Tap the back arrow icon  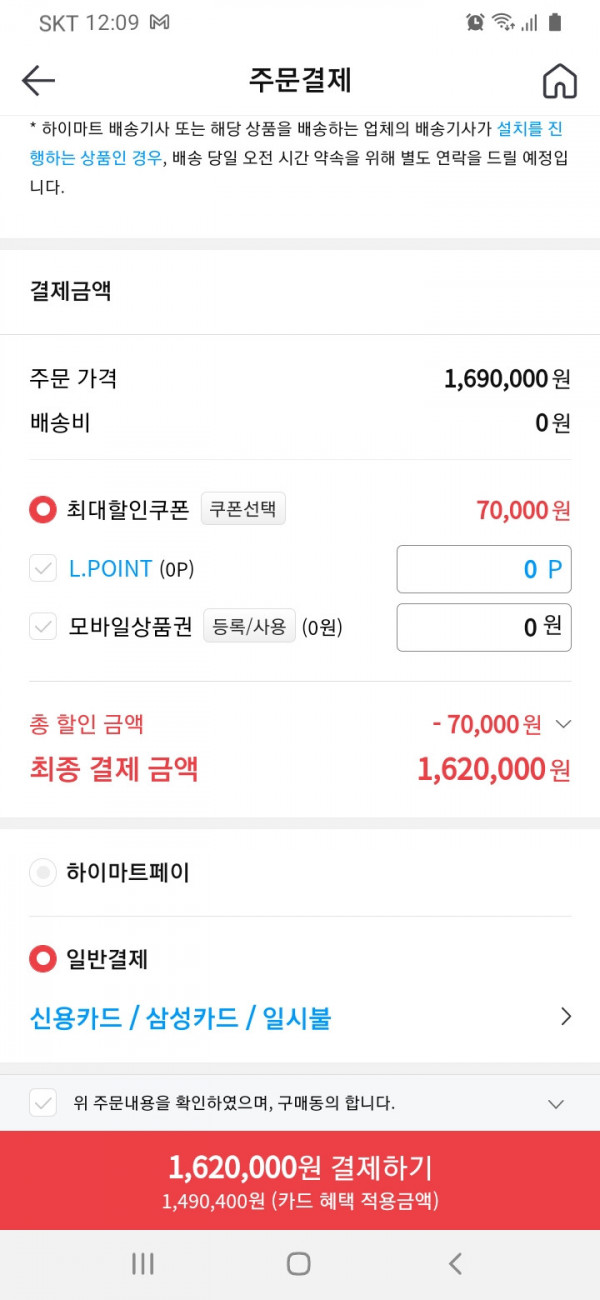click(x=38, y=81)
